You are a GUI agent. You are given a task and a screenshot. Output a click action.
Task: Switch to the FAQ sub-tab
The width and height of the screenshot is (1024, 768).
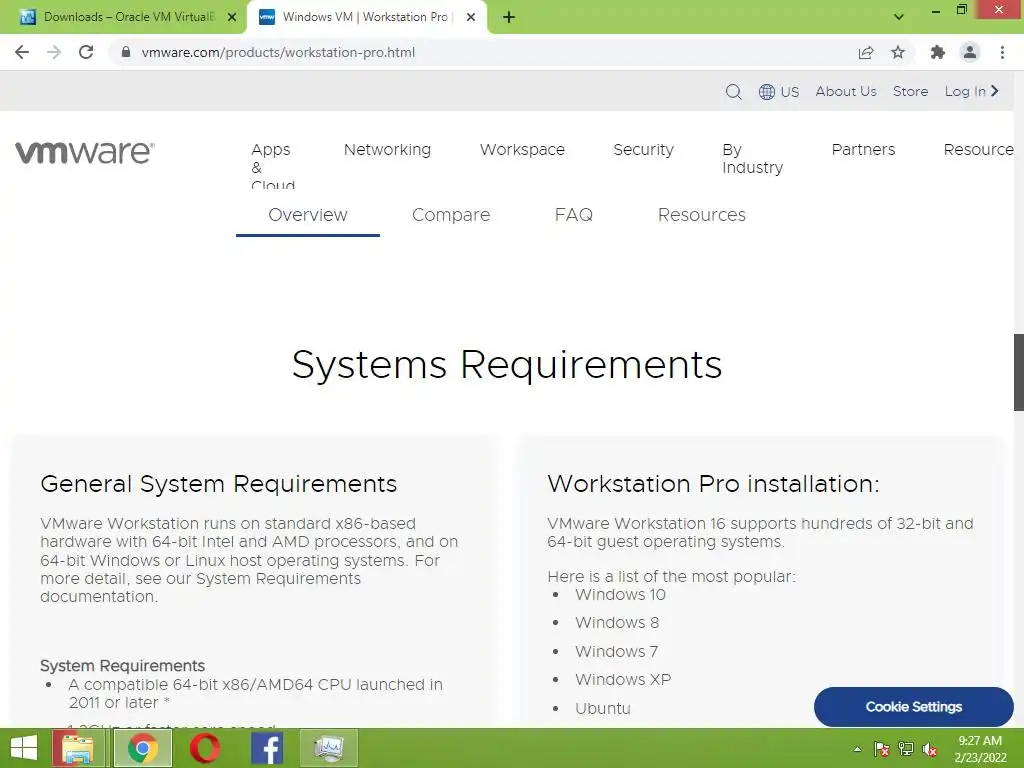573,215
